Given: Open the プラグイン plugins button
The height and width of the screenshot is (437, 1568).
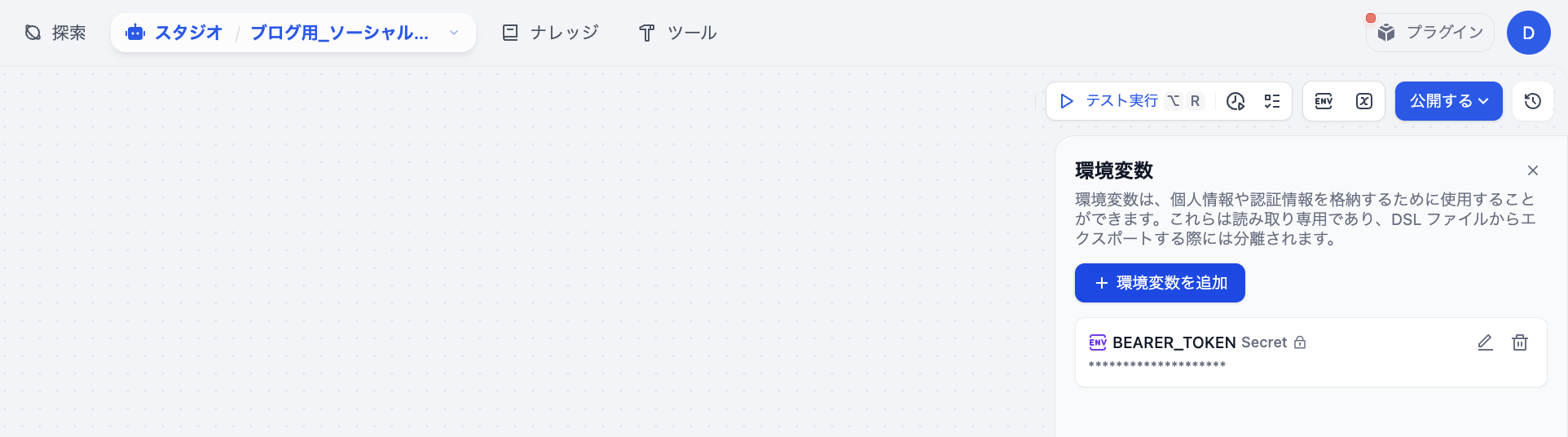Looking at the screenshot, I should (1430, 33).
